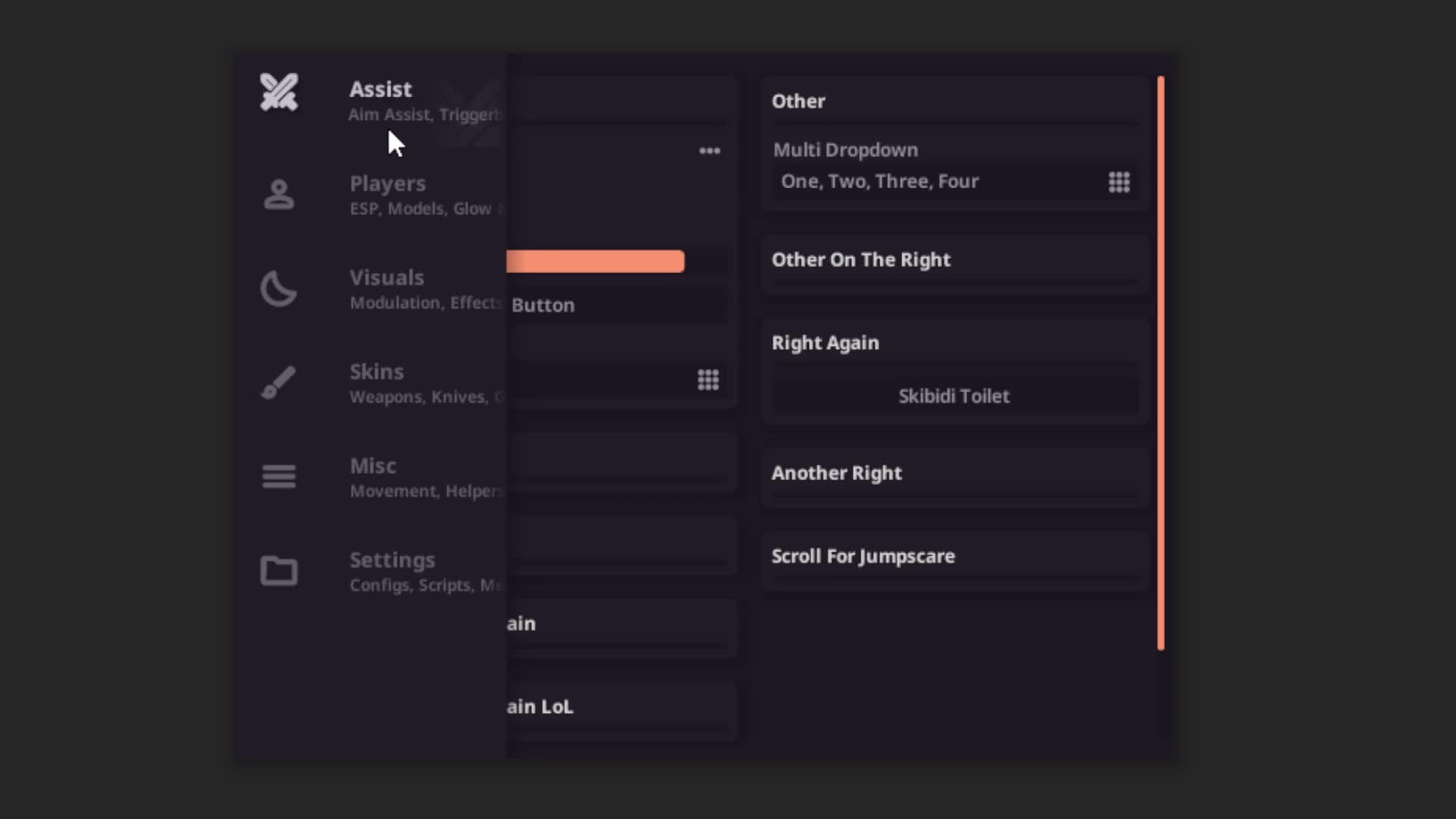Click the control labeled Button
1456x819 pixels.
[x=543, y=305]
